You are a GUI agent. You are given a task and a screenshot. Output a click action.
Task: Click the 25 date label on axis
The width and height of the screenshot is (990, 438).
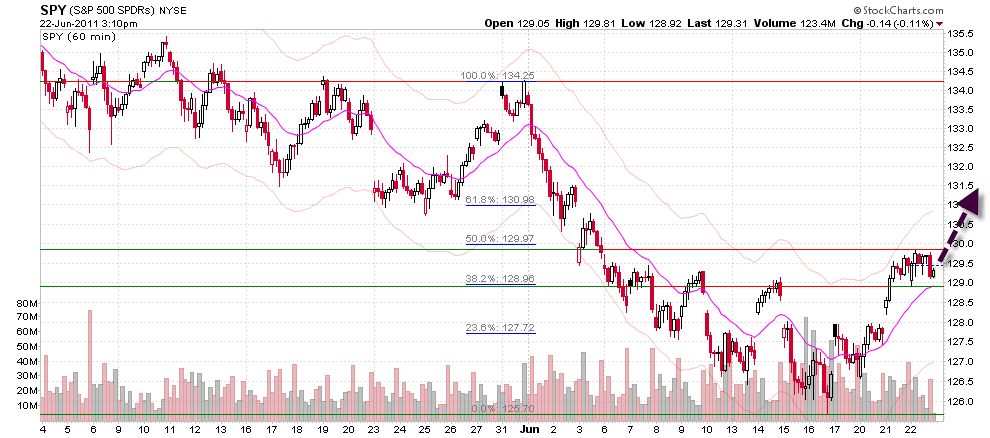424,429
